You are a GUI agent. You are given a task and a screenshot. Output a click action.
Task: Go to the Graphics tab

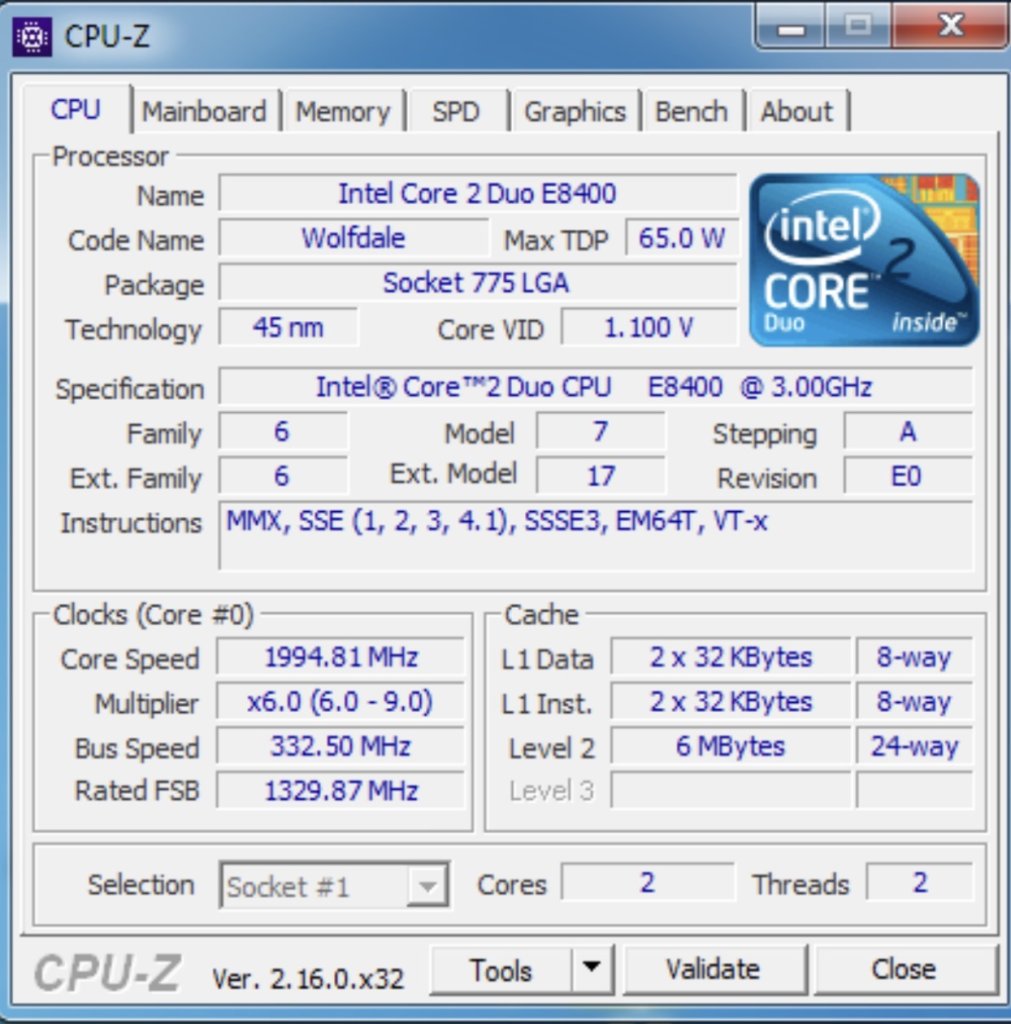click(x=575, y=112)
